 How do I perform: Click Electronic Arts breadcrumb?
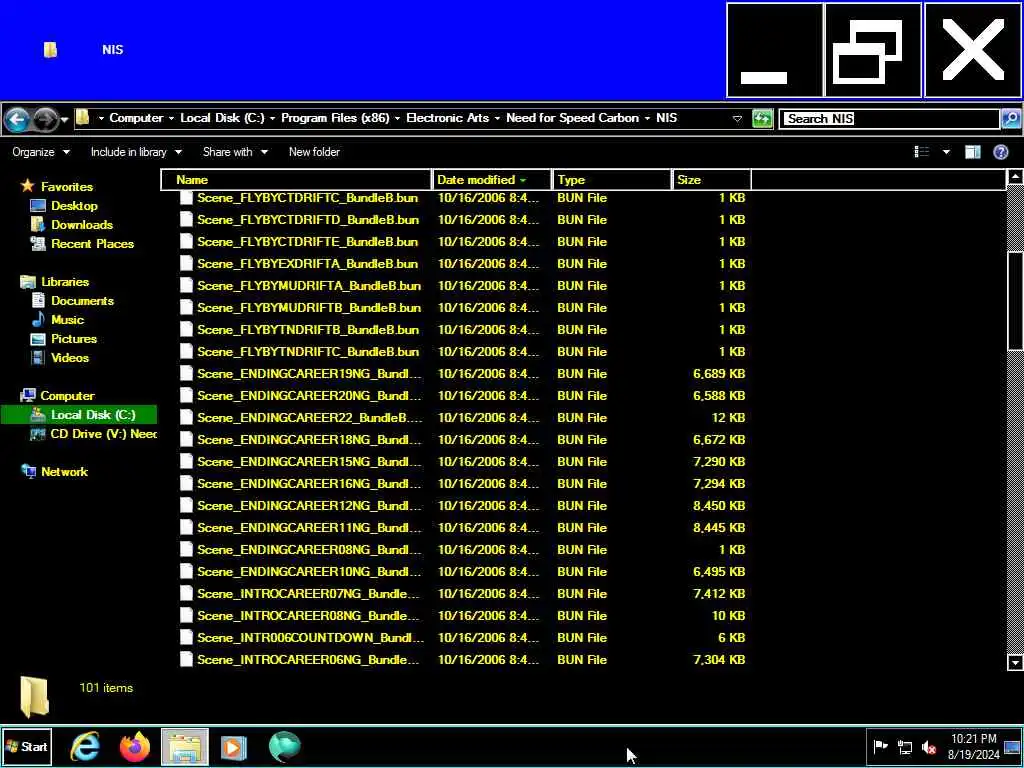(447, 118)
